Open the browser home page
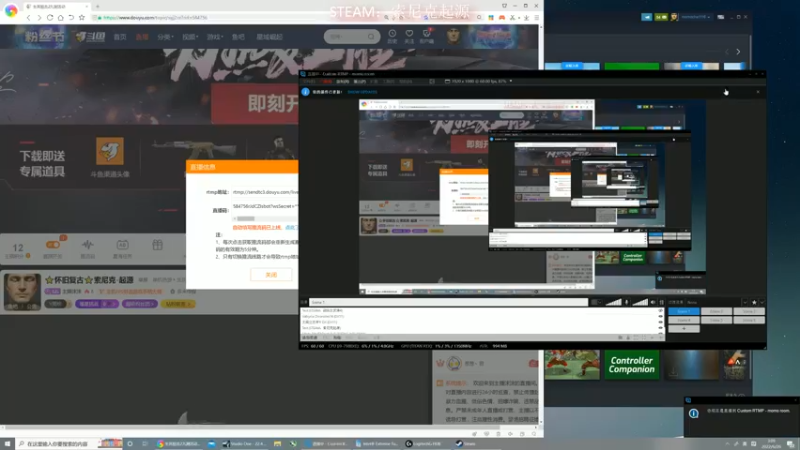Screen dimensions: 800x450 coord(61,17)
